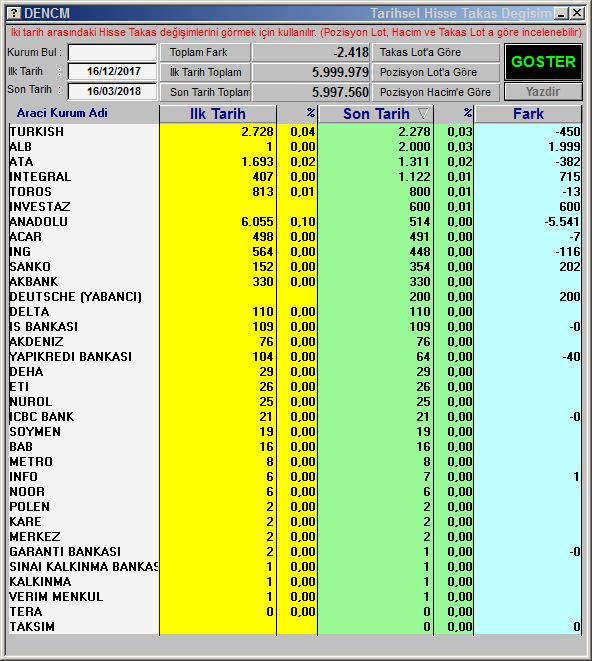Select the YAPIKREDI BANKASI row
This screenshot has height=661, width=592.
295,357
